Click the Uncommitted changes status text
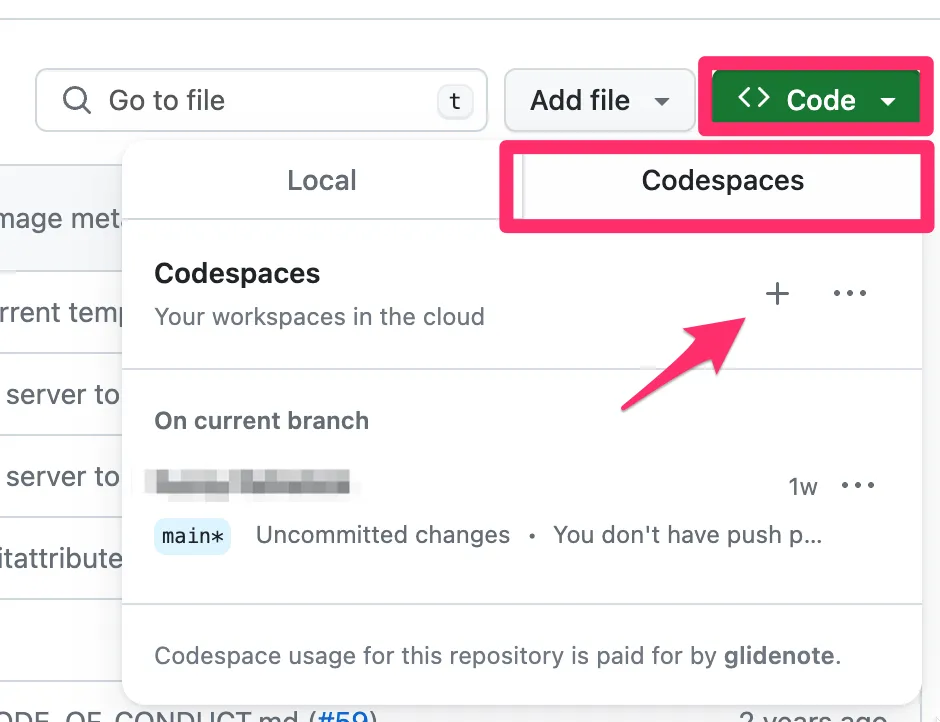940x722 pixels. click(382, 535)
